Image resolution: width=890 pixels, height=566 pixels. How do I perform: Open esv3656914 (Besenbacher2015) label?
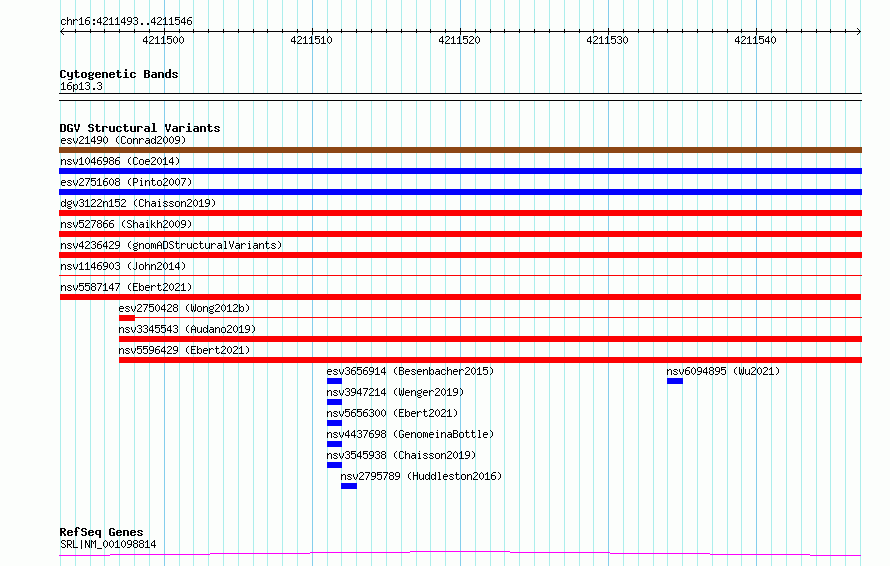pyautogui.click(x=410, y=371)
